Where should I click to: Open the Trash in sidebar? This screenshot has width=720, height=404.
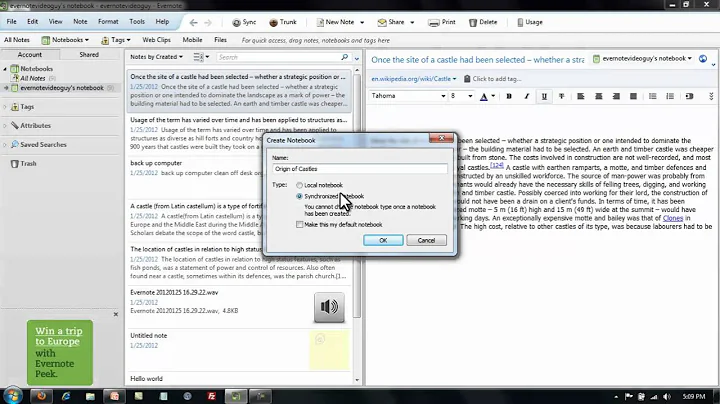[23, 163]
